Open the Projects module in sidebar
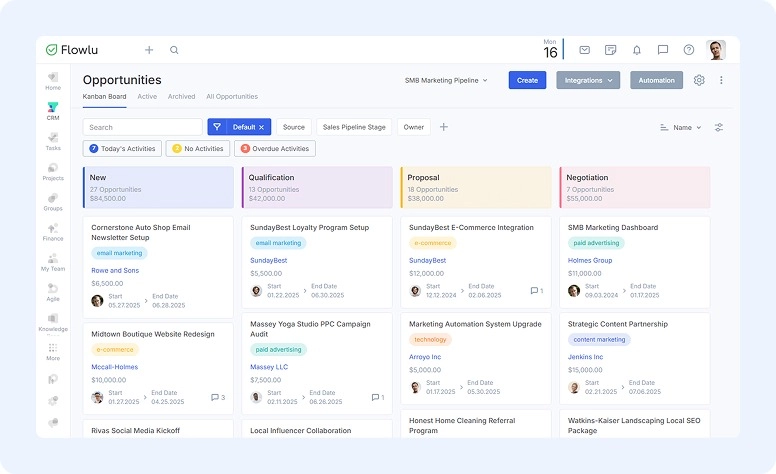Image resolution: width=776 pixels, height=474 pixels. 53,172
